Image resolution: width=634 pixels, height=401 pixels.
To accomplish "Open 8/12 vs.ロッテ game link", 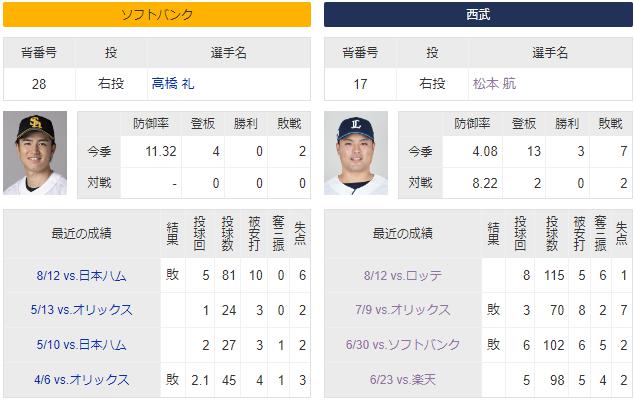I will (x=403, y=276).
